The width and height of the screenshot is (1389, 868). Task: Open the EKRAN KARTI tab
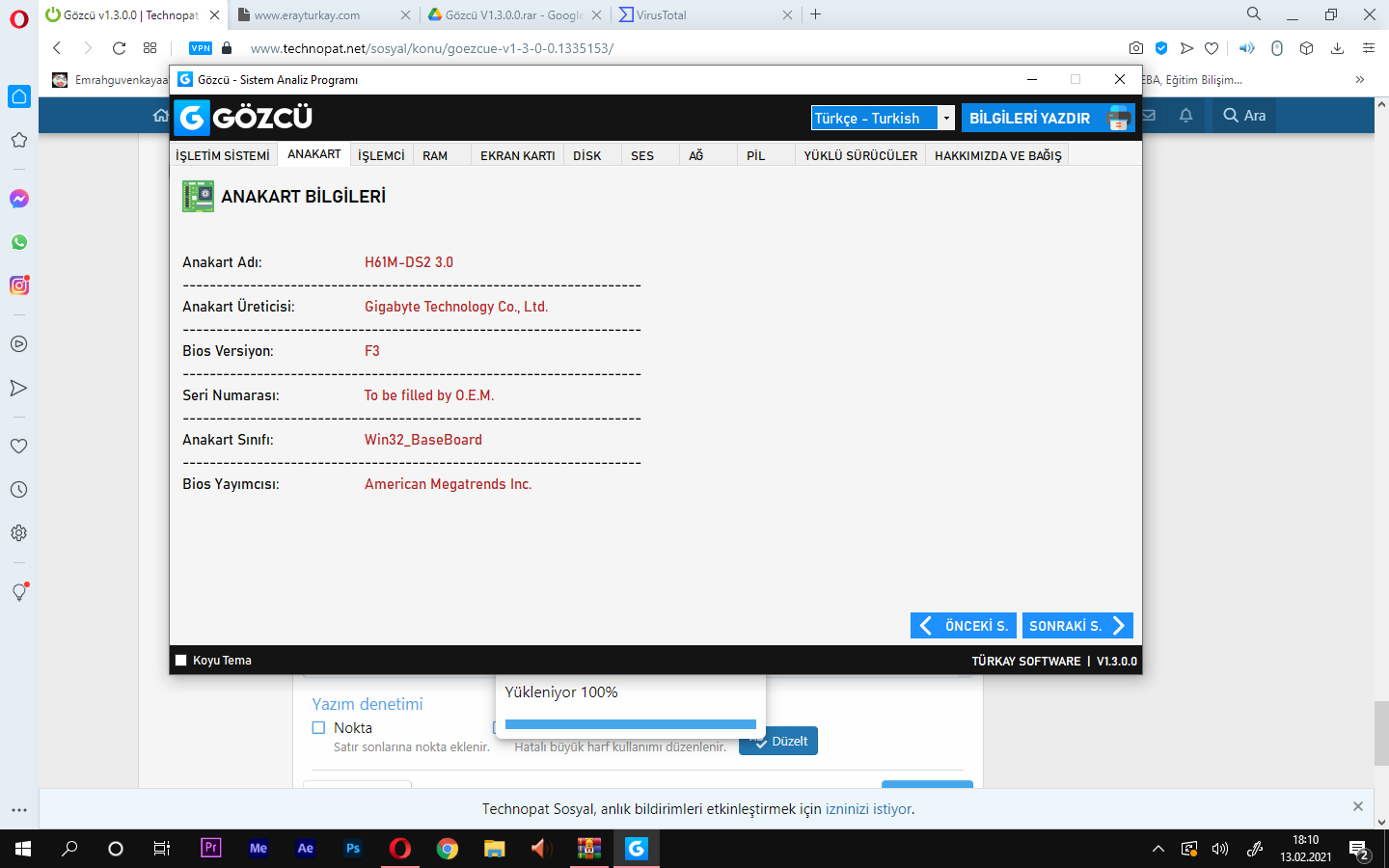point(518,155)
